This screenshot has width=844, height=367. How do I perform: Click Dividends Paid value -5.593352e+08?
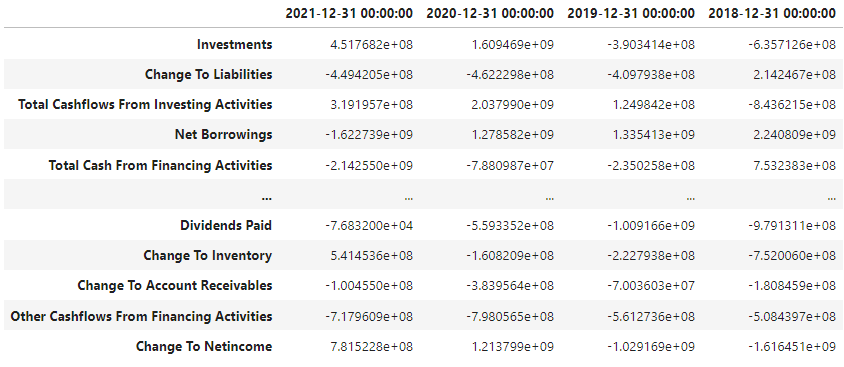[x=510, y=225]
